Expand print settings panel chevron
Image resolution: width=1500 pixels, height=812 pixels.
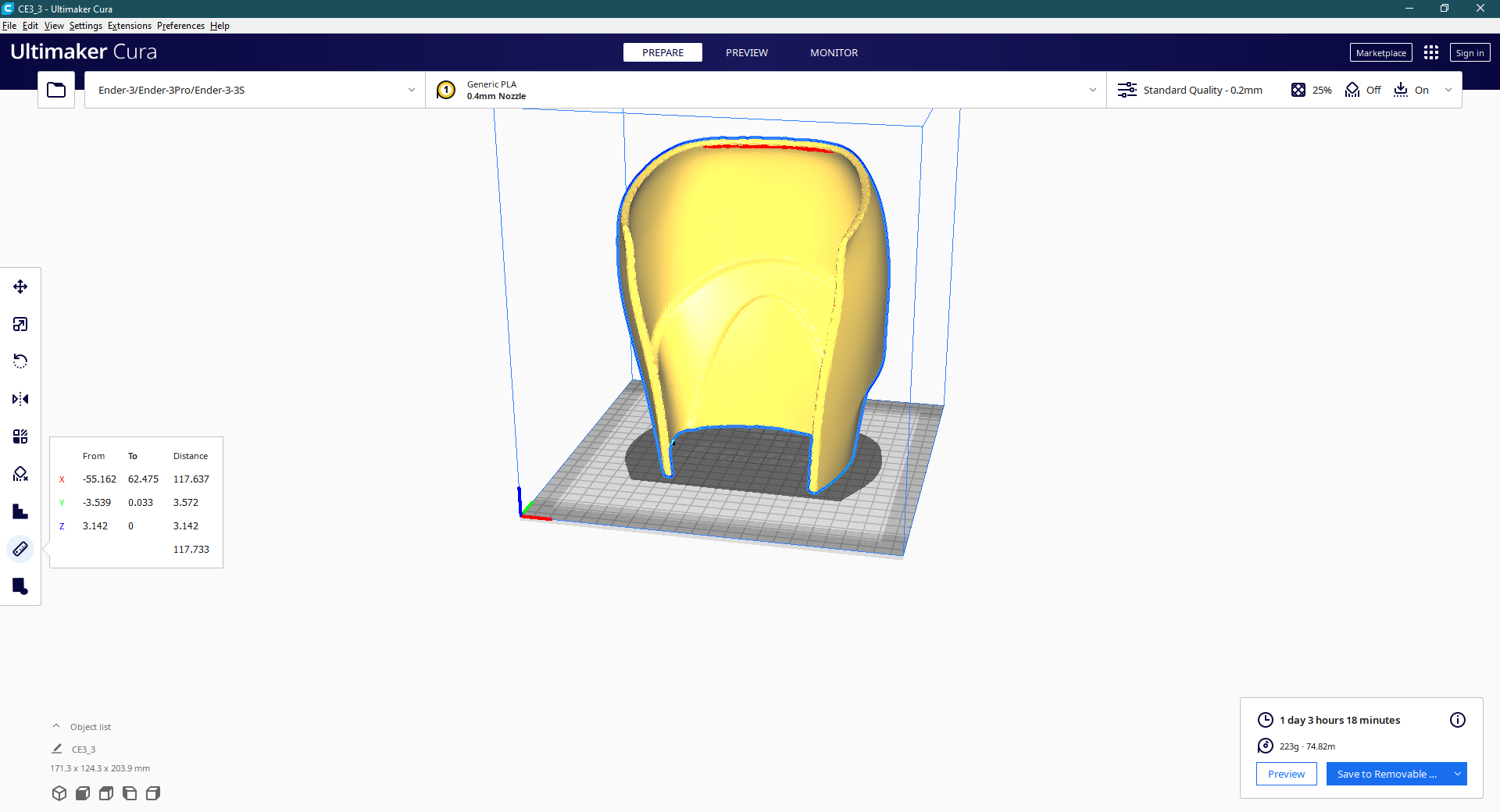(1448, 90)
